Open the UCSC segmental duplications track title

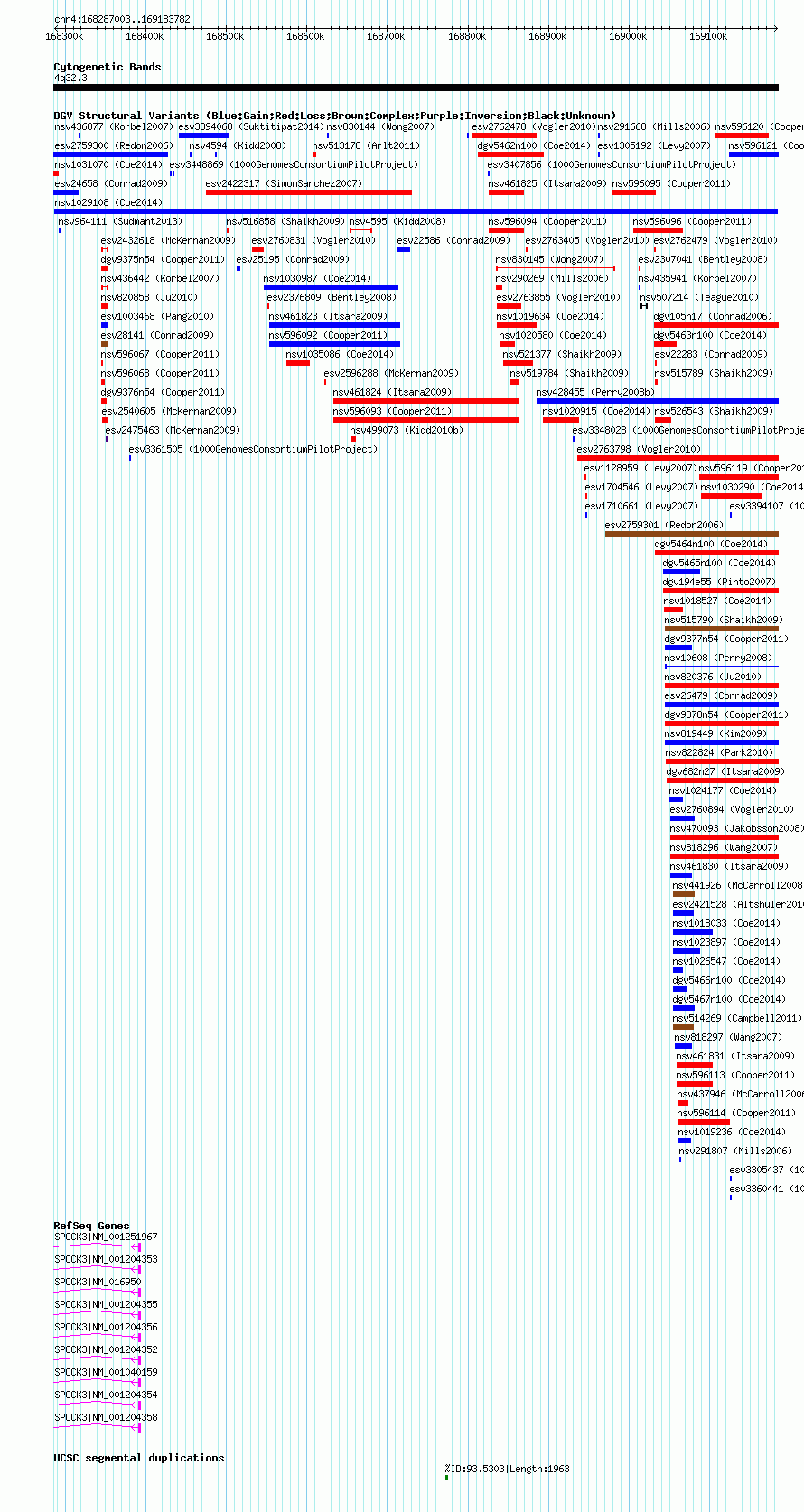tap(138, 1458)
